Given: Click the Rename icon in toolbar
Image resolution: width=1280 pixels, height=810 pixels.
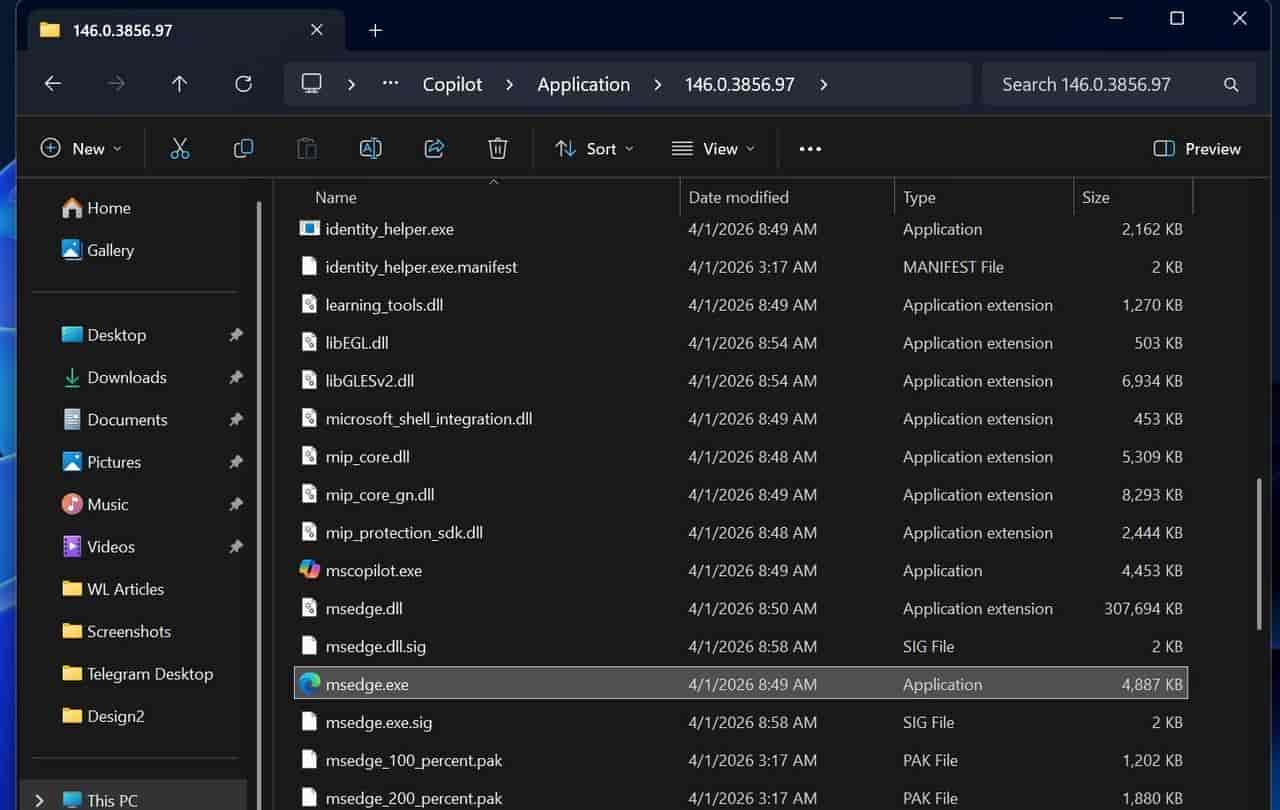Looking at the screenshot, I should point(370,149).
